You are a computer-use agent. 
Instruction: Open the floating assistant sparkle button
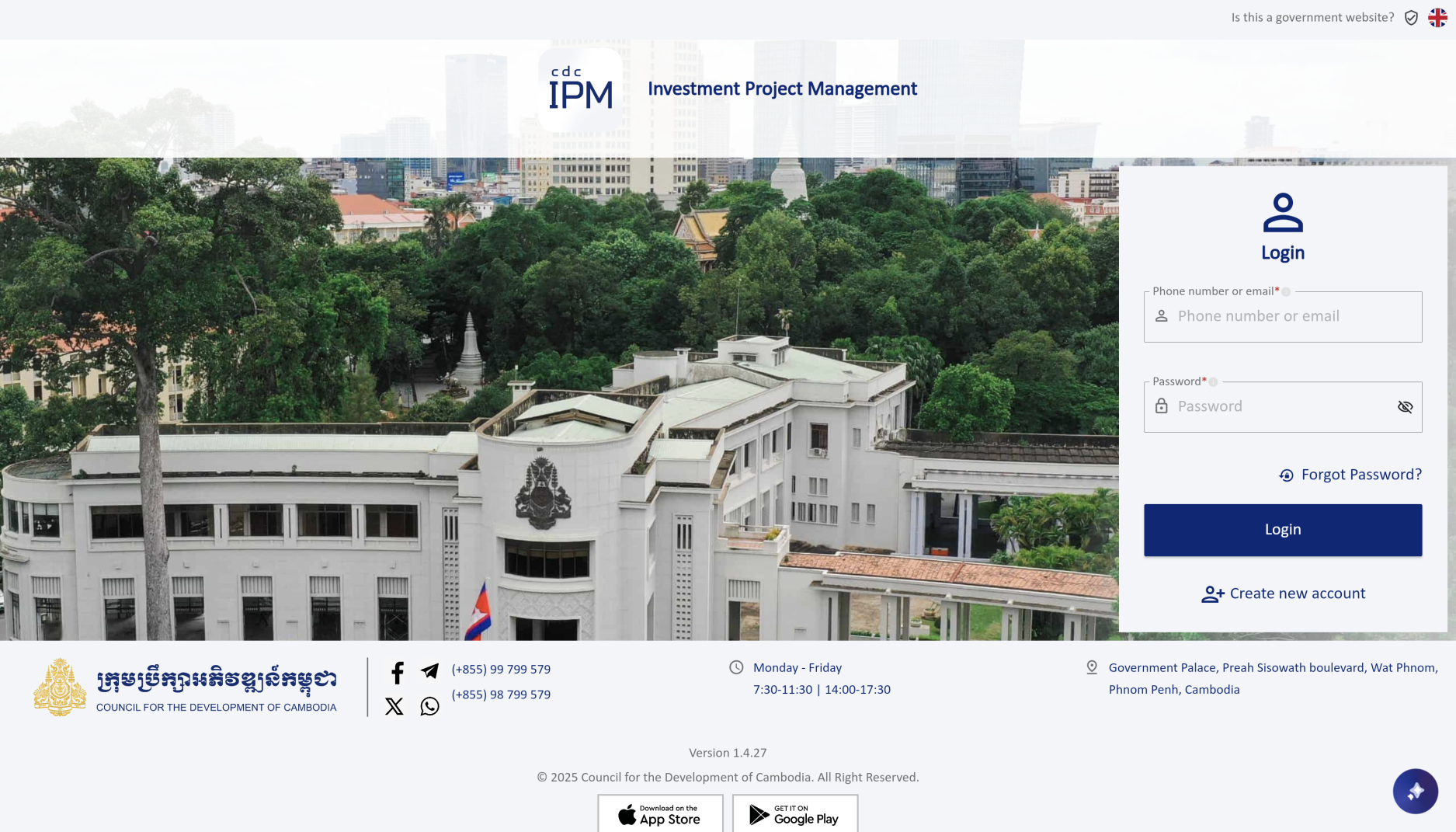tap(1415, 791)
